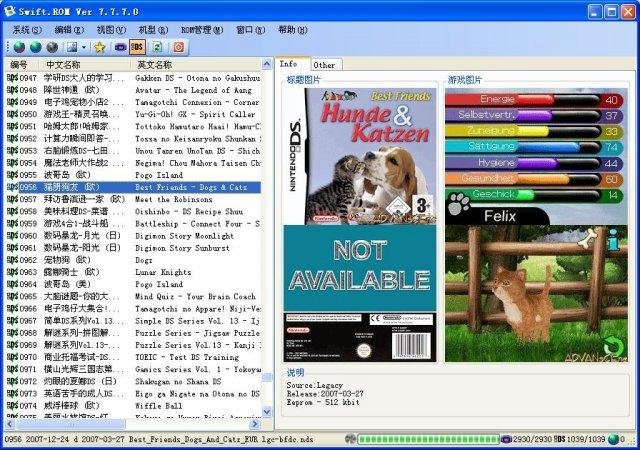Select row 0967 Simple DS Series Vol. 13
The image size is (640, 450).
[x=133, y=321]
